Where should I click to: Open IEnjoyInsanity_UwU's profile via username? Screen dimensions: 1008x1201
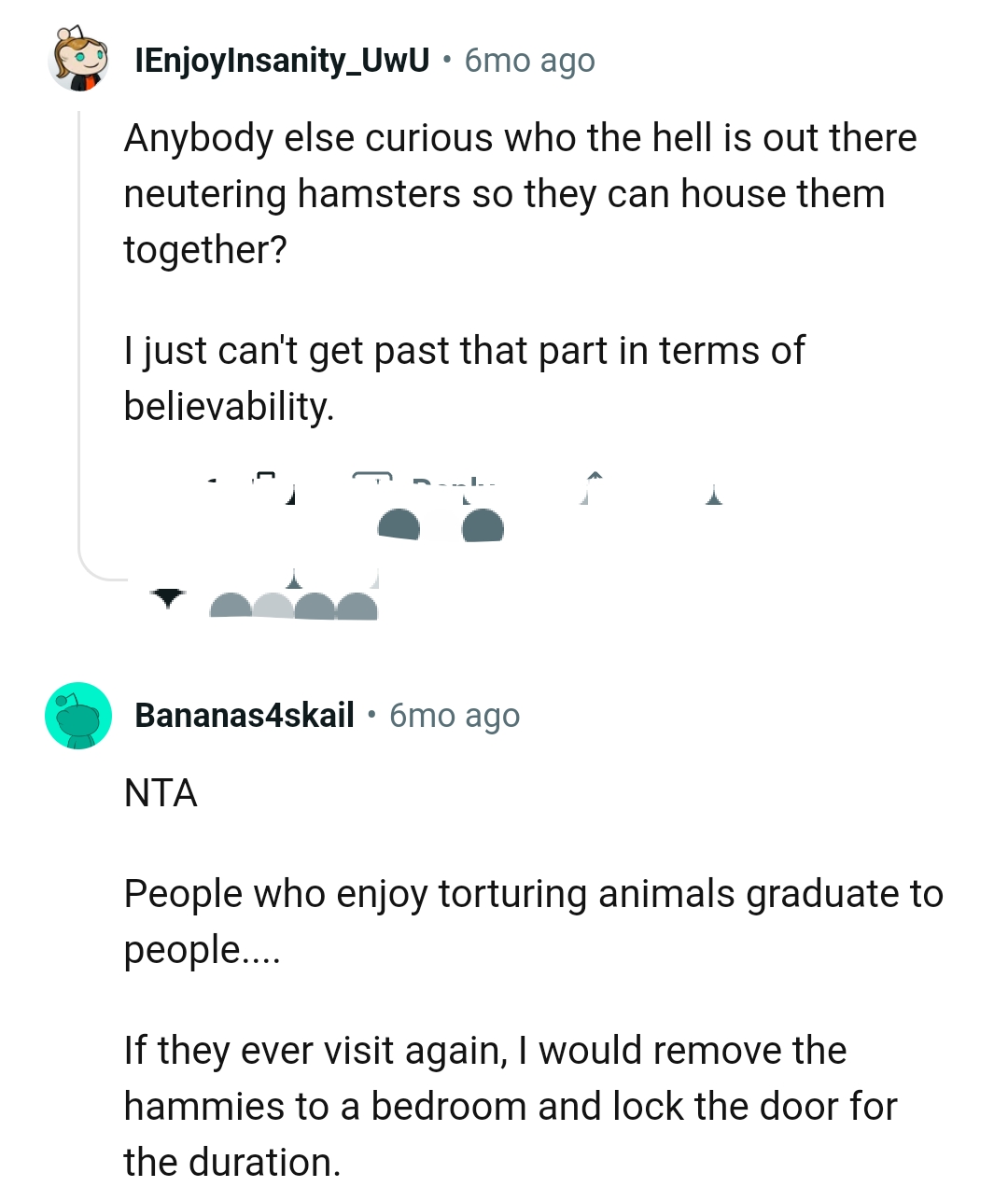pos(282,61)
